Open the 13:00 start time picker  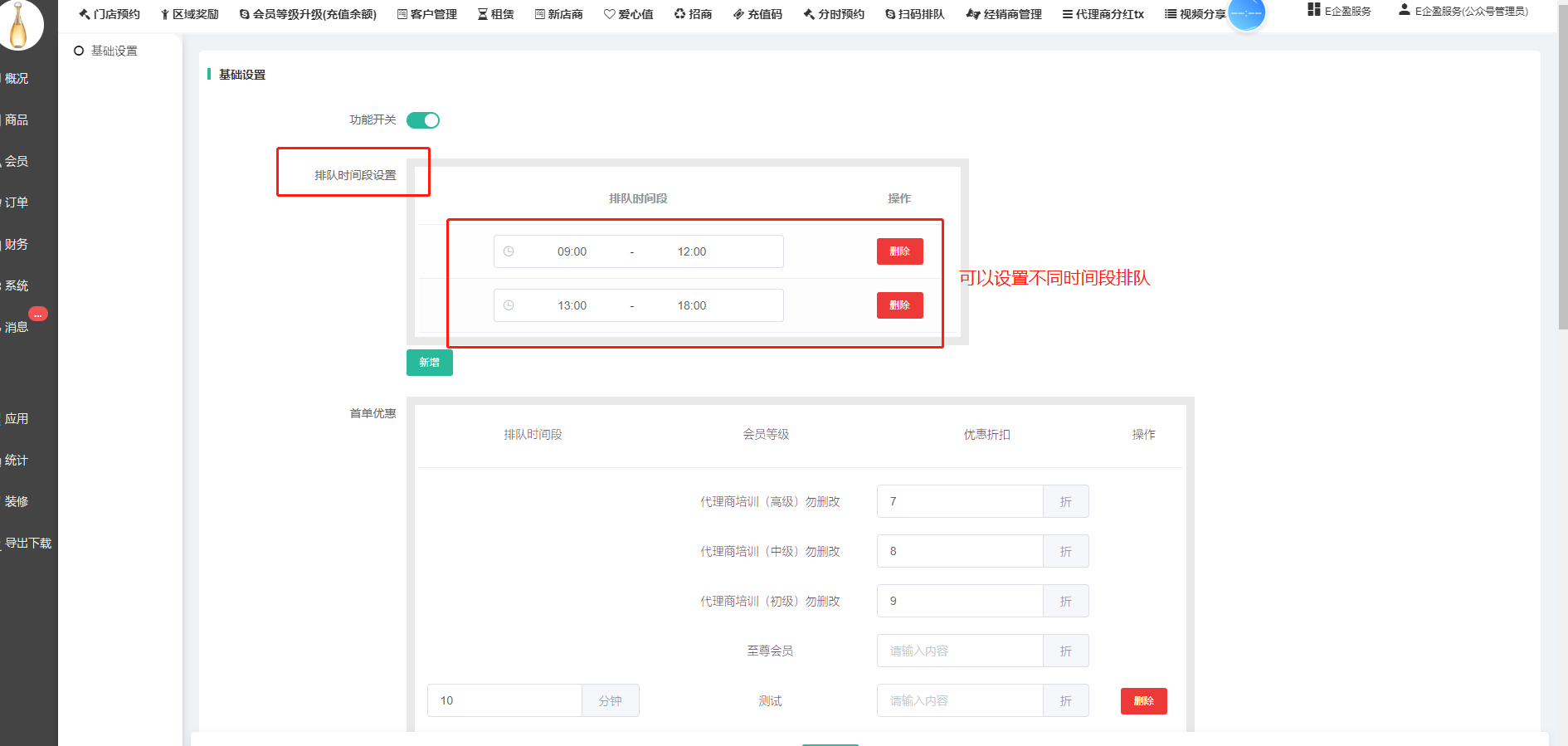pos(572,305)
